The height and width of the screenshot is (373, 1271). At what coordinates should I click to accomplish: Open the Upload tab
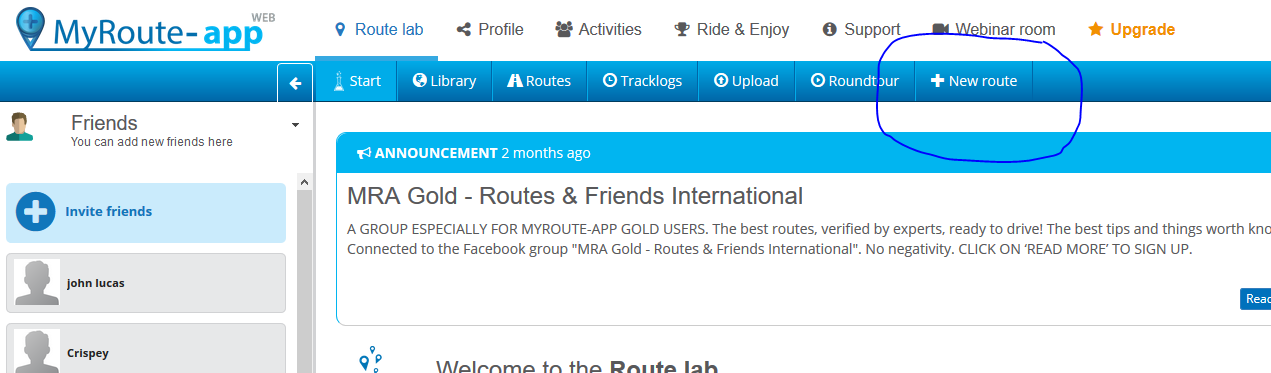coord(746,81)
